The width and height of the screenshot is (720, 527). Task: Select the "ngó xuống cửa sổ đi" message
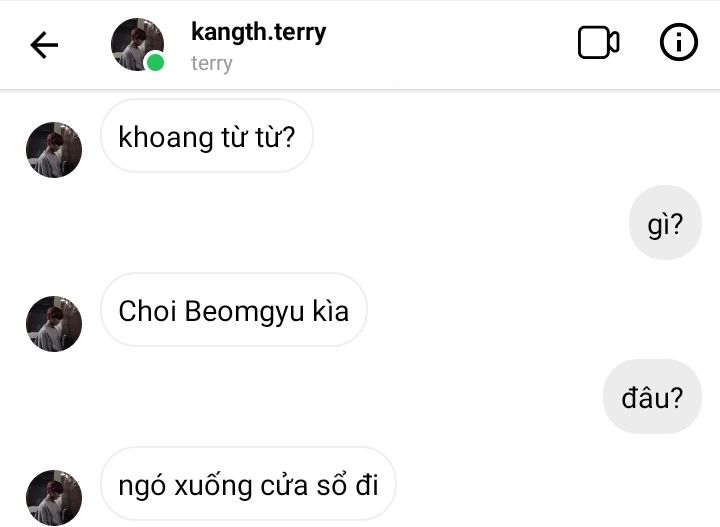(248, 484)
